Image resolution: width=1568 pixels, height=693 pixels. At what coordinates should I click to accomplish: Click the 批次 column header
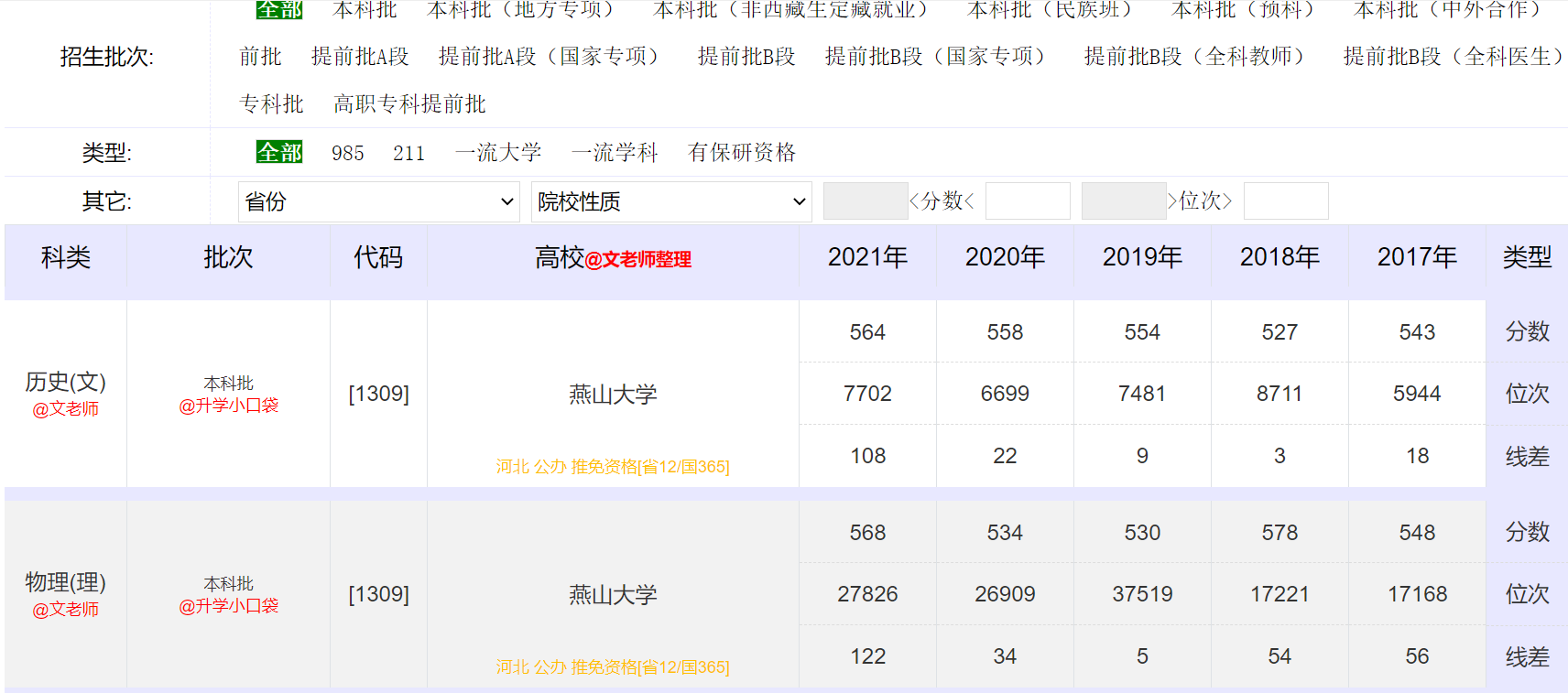point(228,257)
